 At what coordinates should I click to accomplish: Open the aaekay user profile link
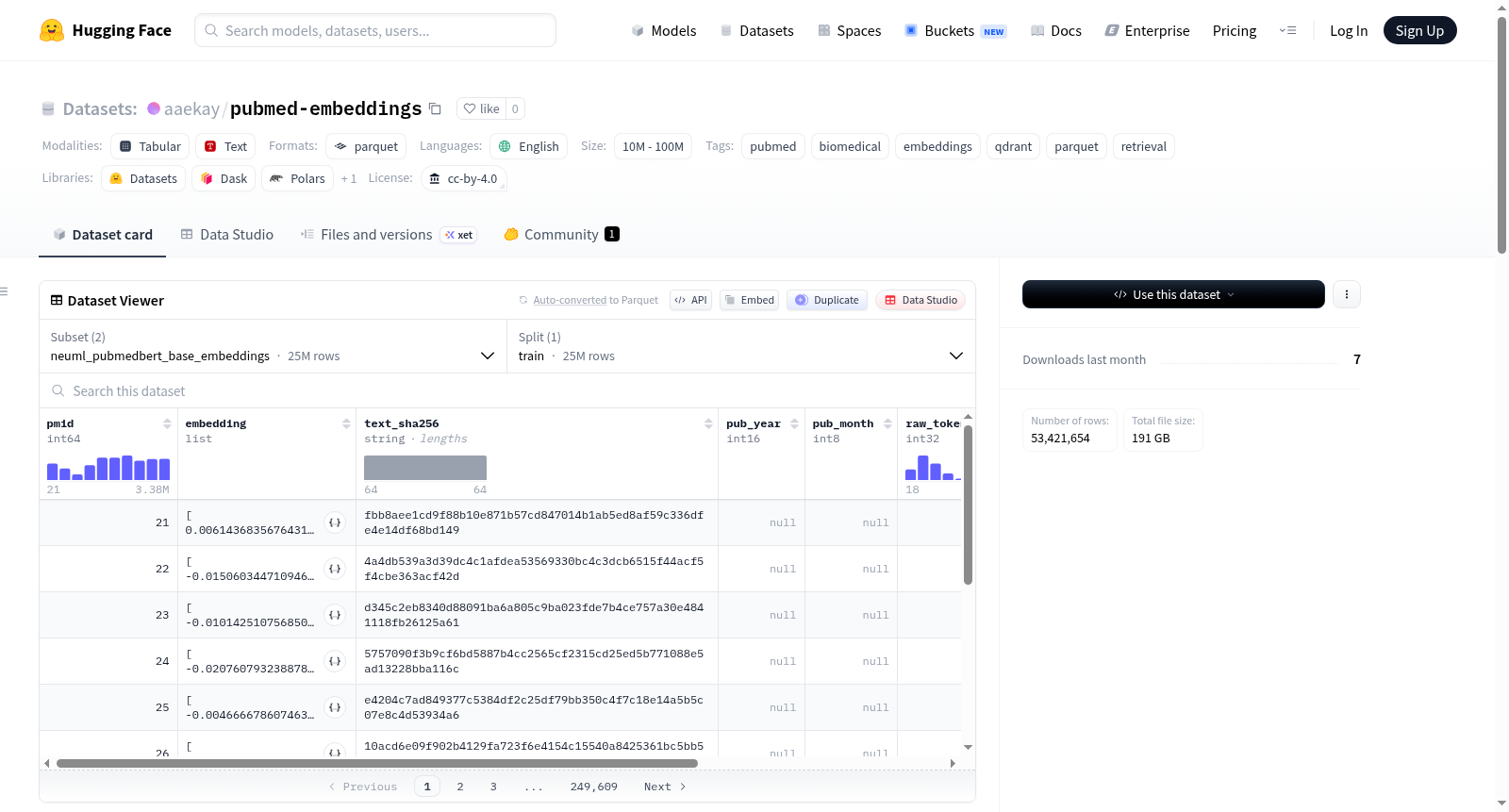coord(191,108)
